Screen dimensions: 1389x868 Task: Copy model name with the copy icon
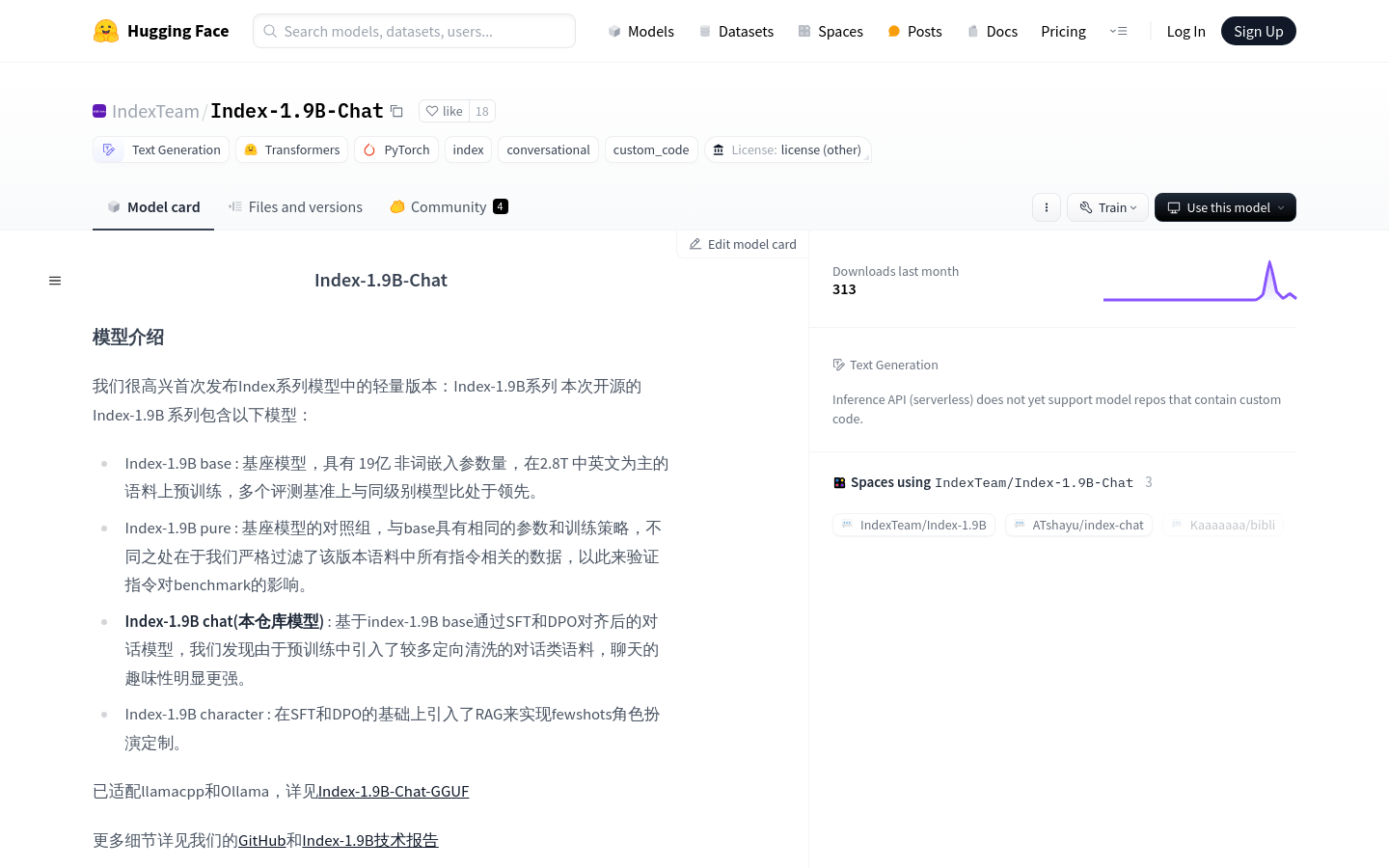point(396,111)
